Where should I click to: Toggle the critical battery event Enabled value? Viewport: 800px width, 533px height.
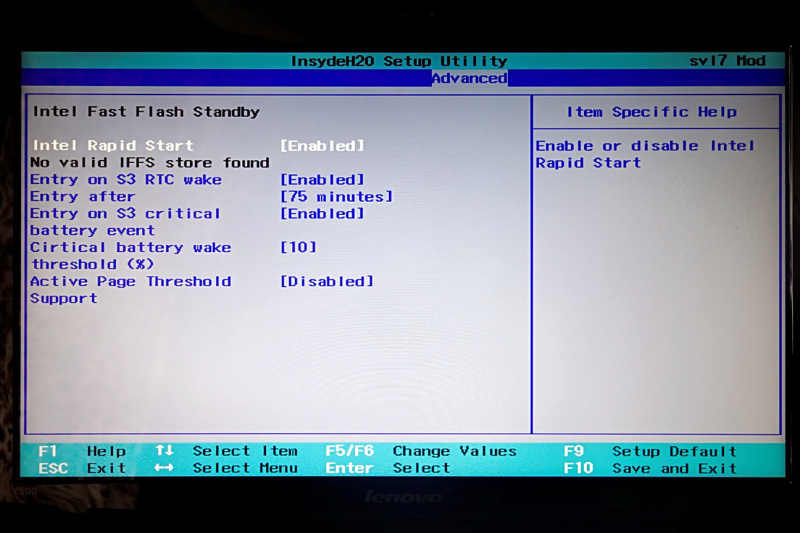[x=322, y=214]
